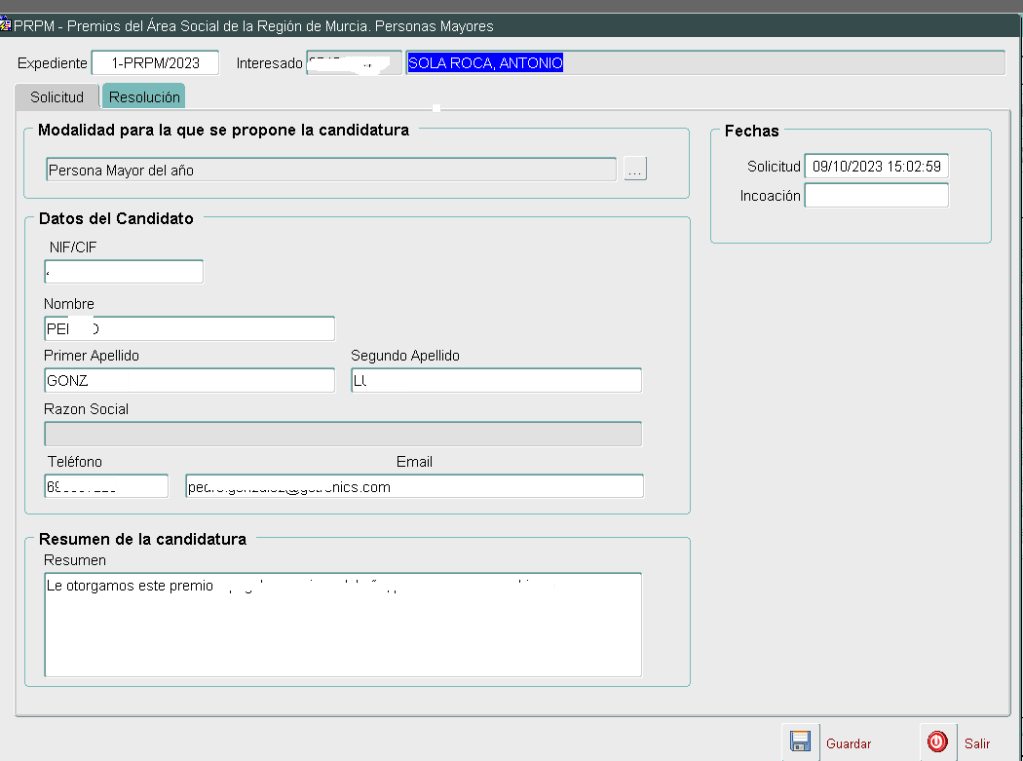Click the red Salir power icon
Image resolution: width=1023 pixels, height=761 pixels.
tap(937, 742)
